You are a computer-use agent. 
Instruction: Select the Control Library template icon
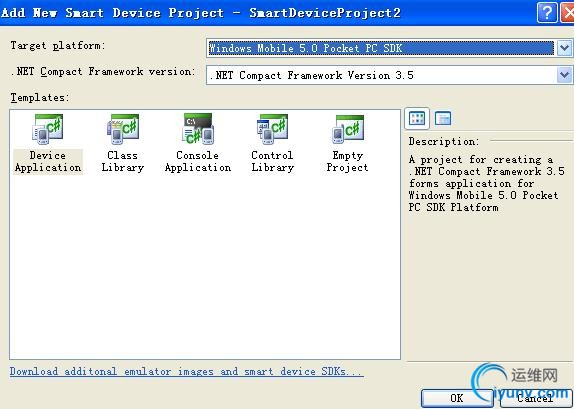(272, 129)
